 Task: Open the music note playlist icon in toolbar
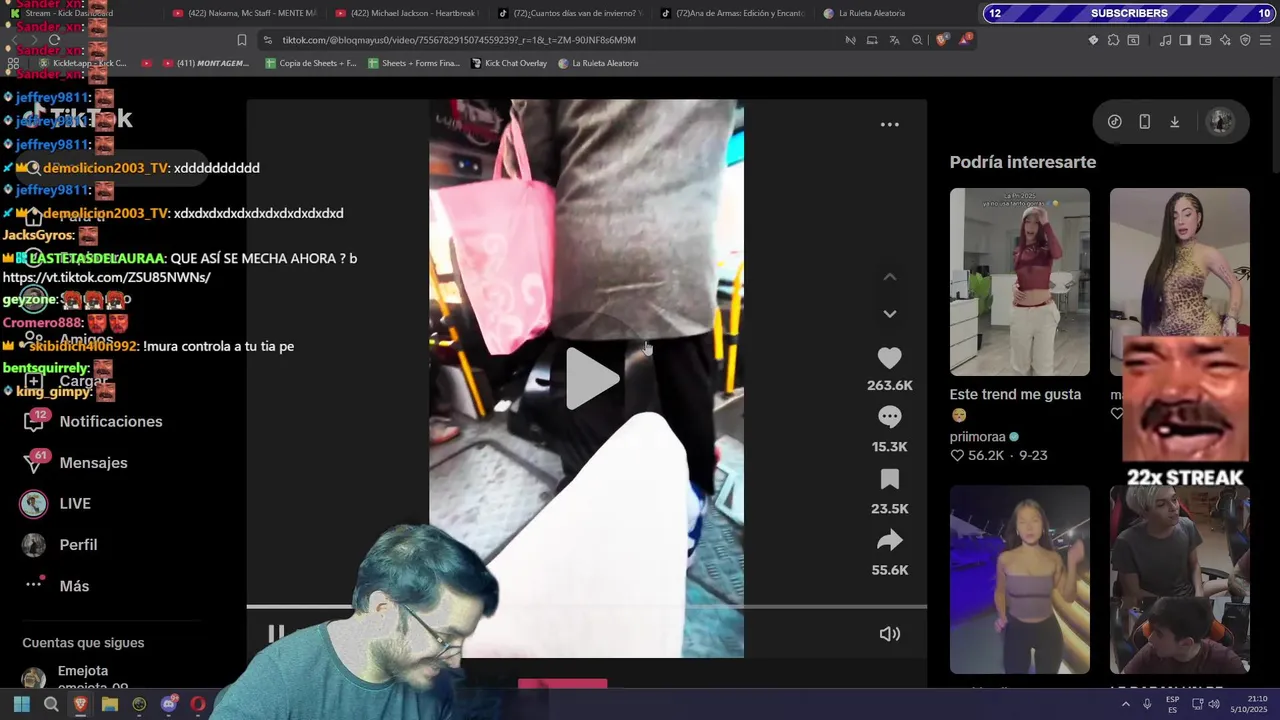click(x=1165, y=40)
